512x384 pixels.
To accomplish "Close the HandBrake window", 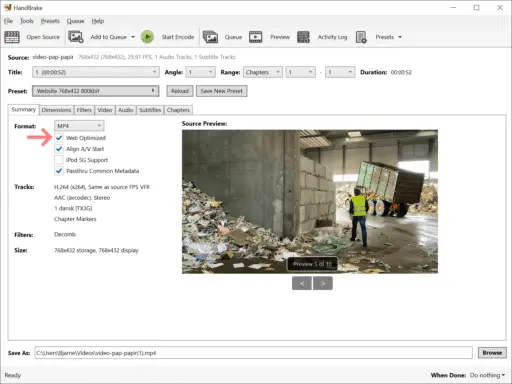I will 500,7.
